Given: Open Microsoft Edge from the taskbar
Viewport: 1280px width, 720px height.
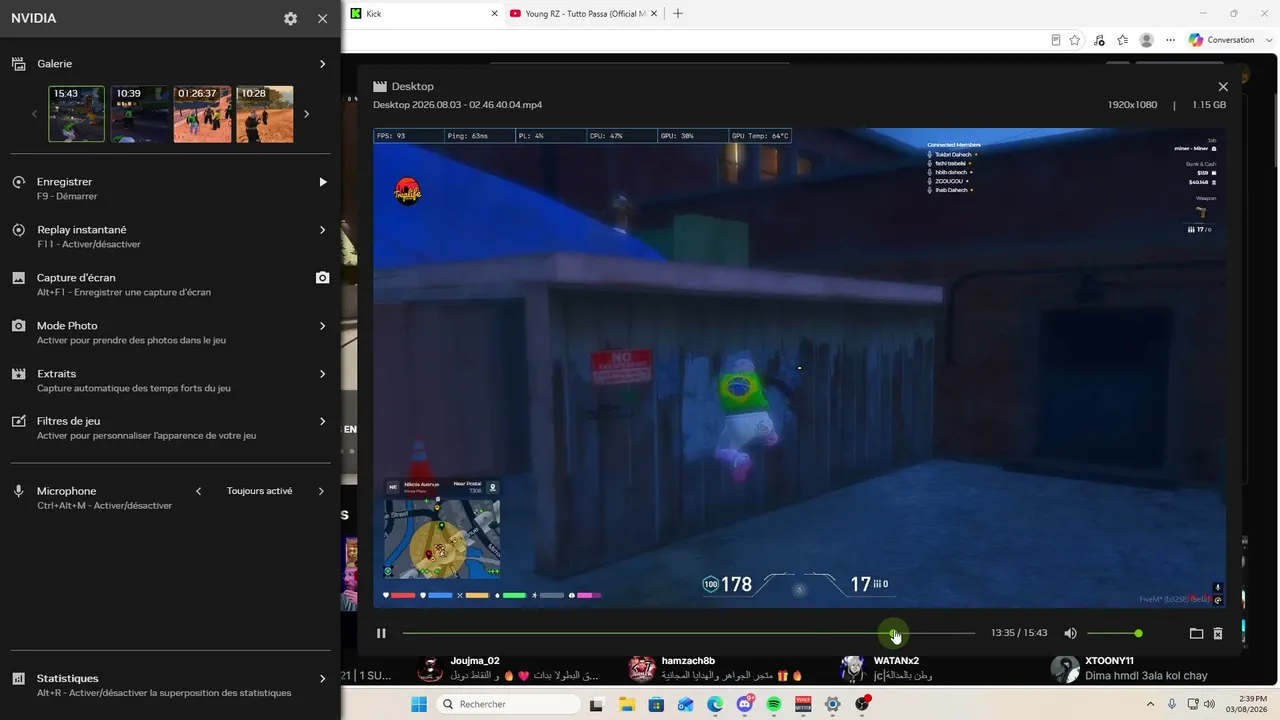Looking at the screenshot, I should 715,704.
